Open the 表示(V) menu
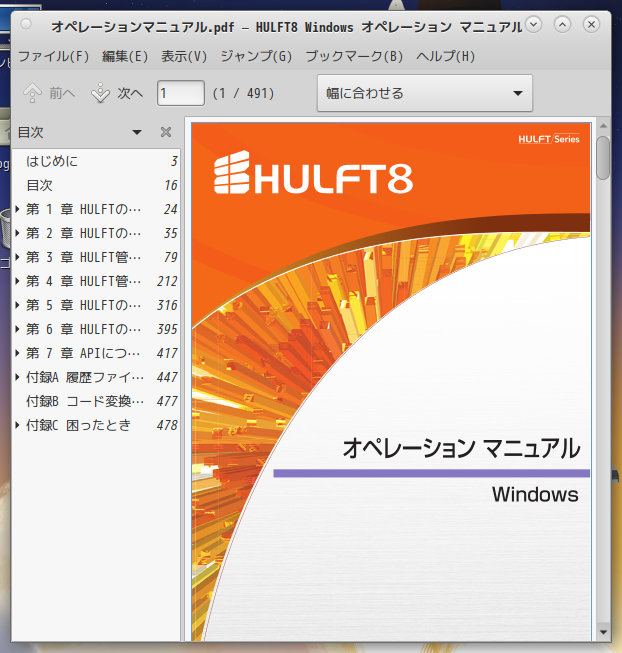 click(x=184, y=56)
